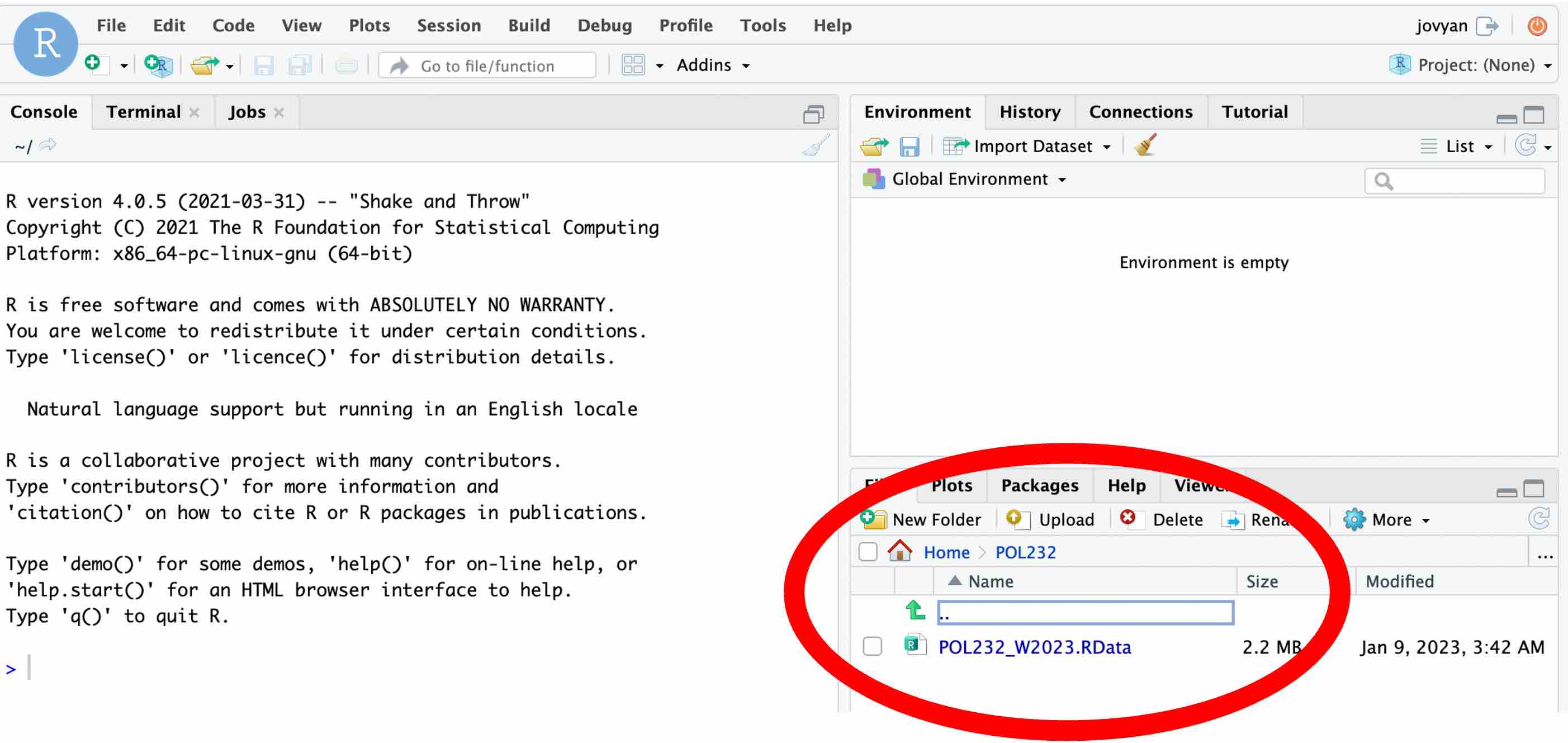The height and width of the screenshot is (743, 1568).
Task: Click the Create a Project icon
Action: coord(158,64)
